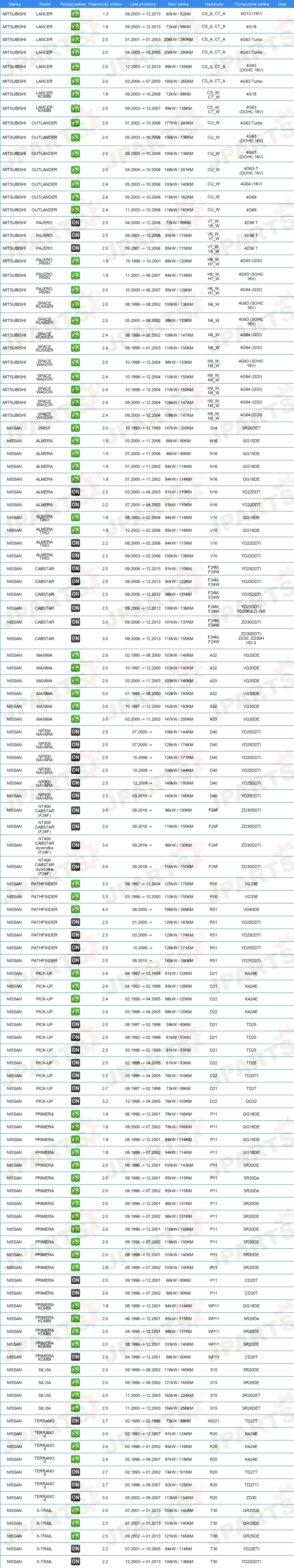294x1568 pixels.
Task: Click PB icon in Outlander 177kW/241KM row
Action: (x=76, y=123)
